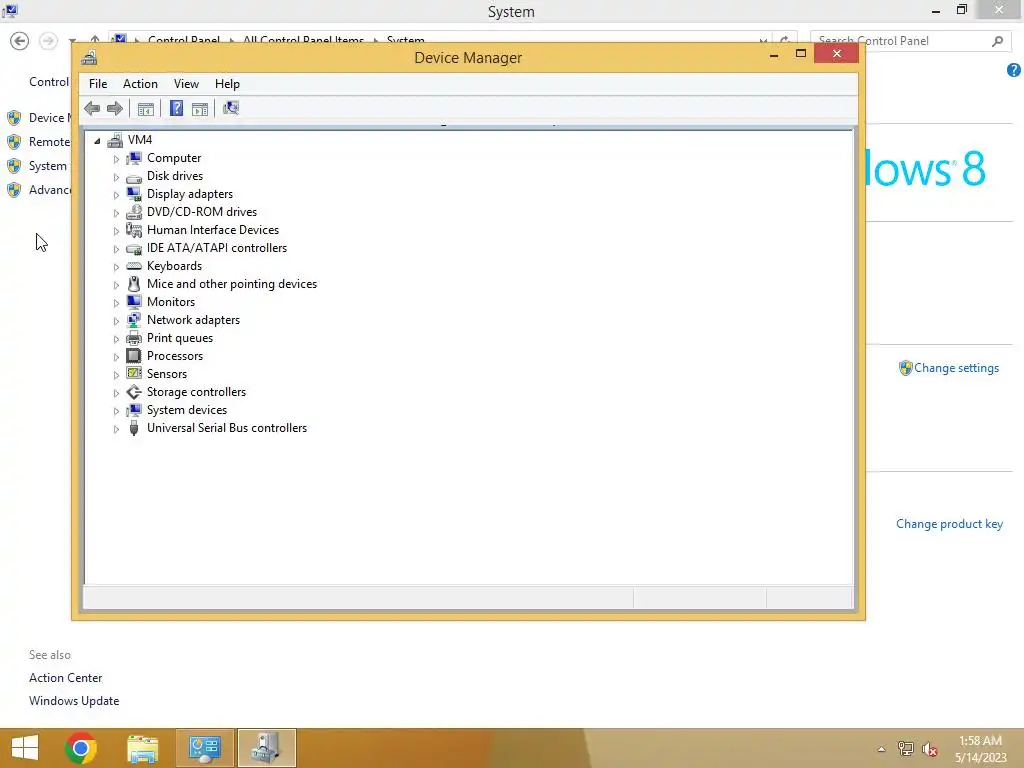Select the Print queues tree label
Screen dimensions: 1024x768
(x=180, y=338)
